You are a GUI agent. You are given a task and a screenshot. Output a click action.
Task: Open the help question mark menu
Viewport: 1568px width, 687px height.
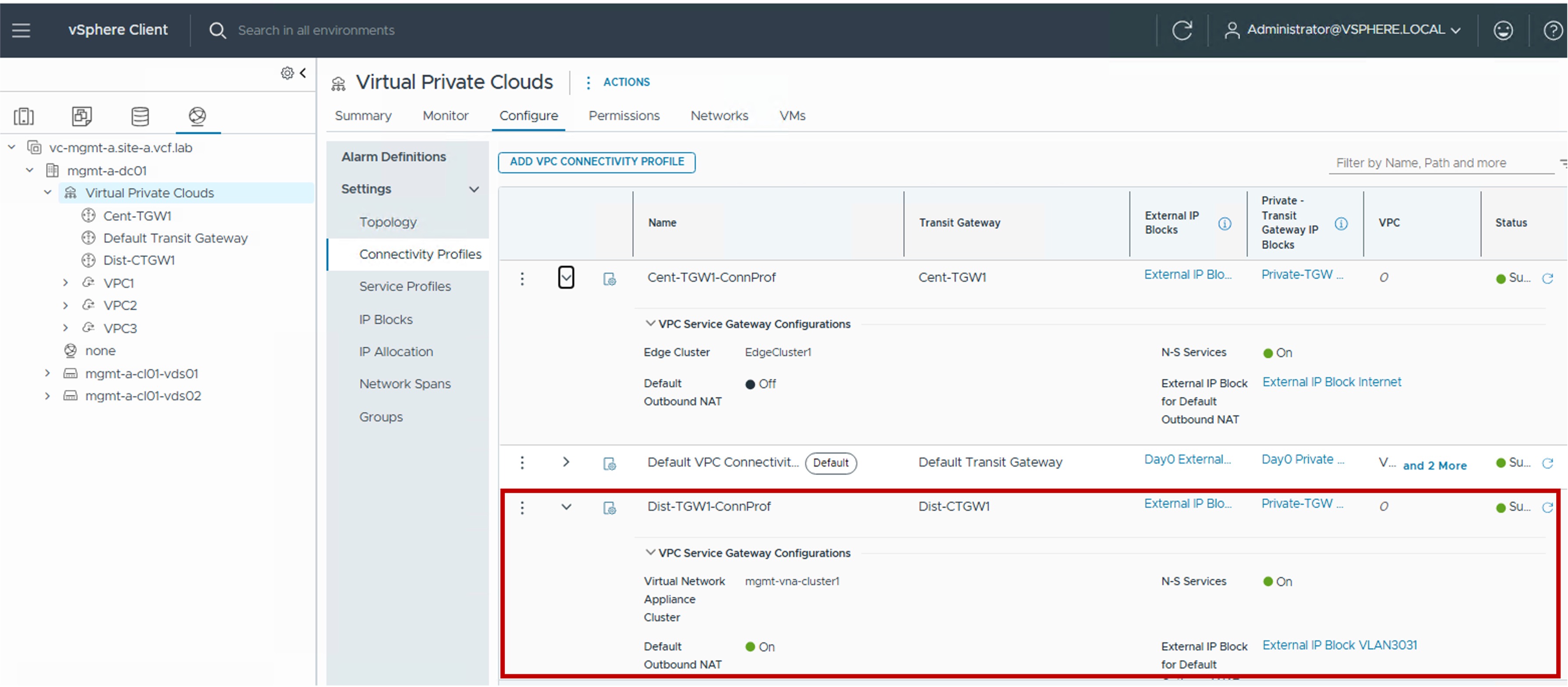pos(1553,30)
